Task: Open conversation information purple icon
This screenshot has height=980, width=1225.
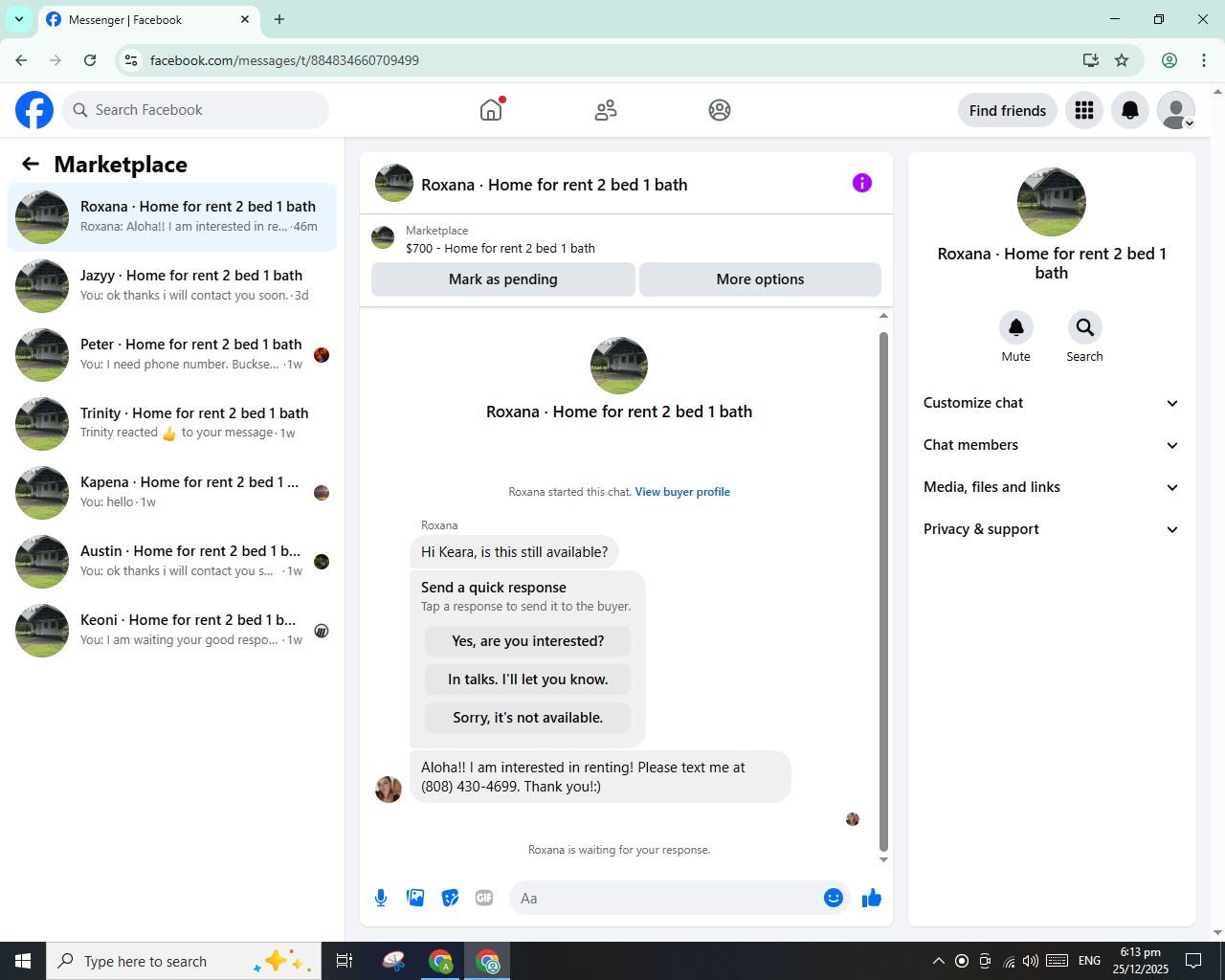Action: pyautogui.click(x=862, y=183)
